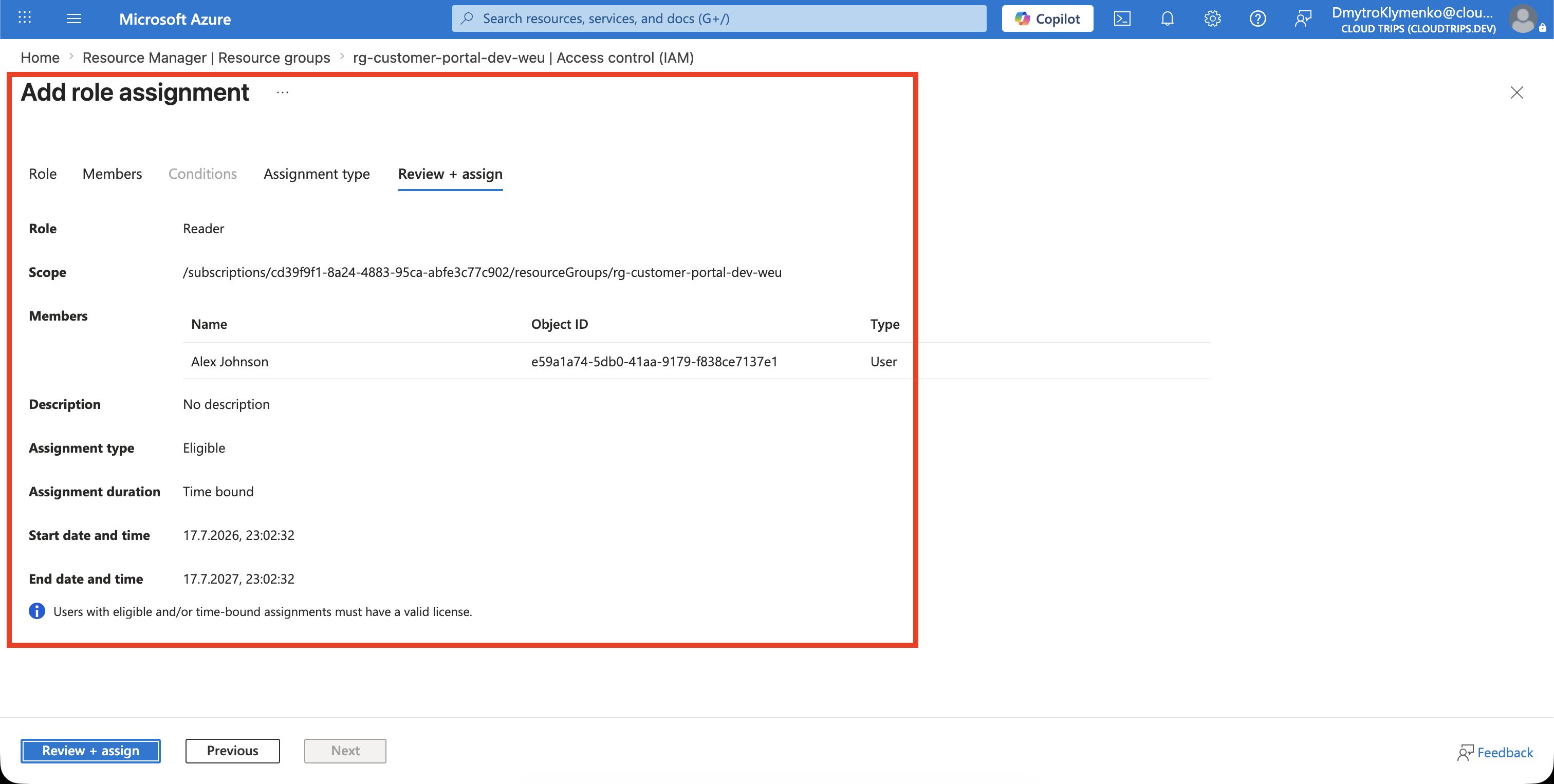Click the CLOUD TRIPS (CLOUDTRIPS.DEV) directory label
Viewport: 1554px width, 784px height.
1418,28
